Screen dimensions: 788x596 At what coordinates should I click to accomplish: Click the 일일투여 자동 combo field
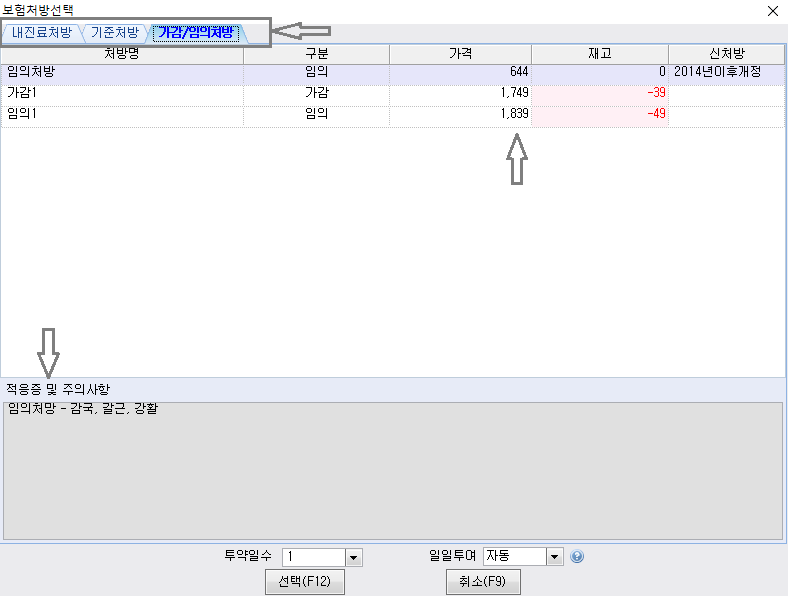(x=515, y=556)
